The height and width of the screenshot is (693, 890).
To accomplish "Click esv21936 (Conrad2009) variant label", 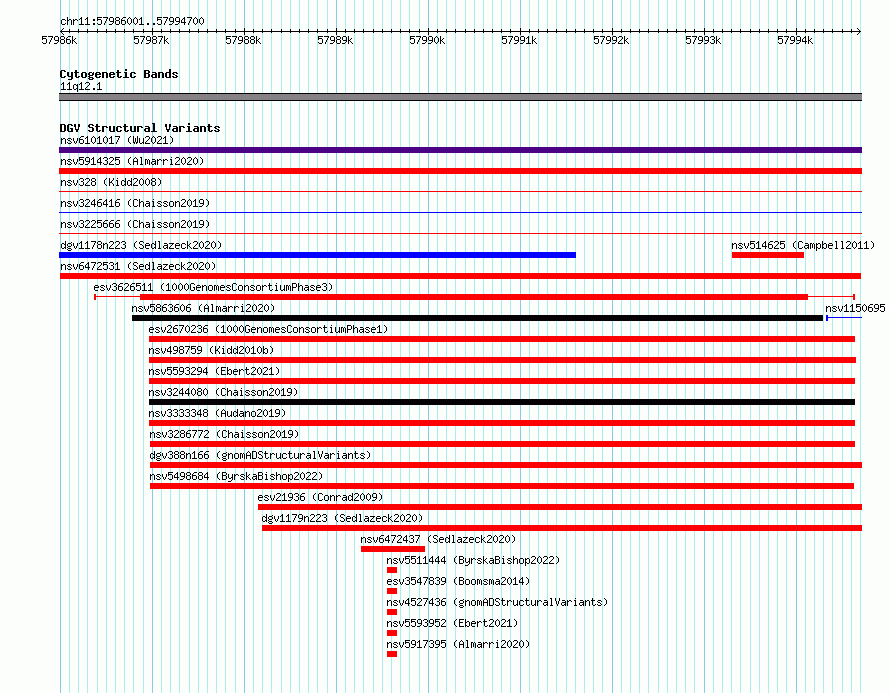I will [320, 497].
